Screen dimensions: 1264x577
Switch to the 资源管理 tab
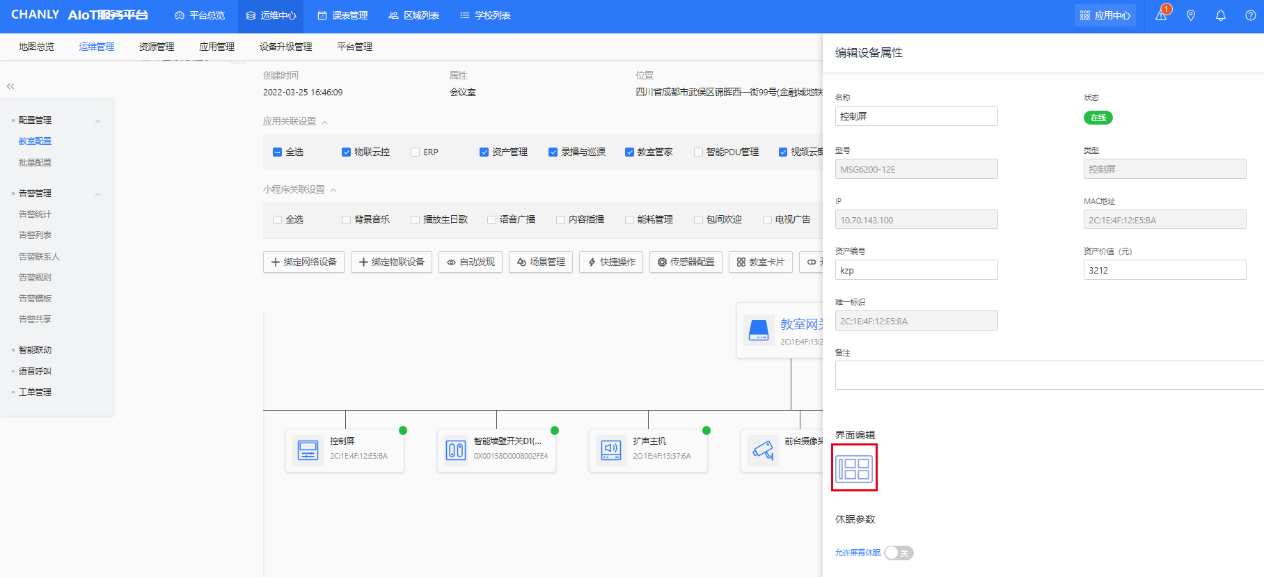point(156,47)
